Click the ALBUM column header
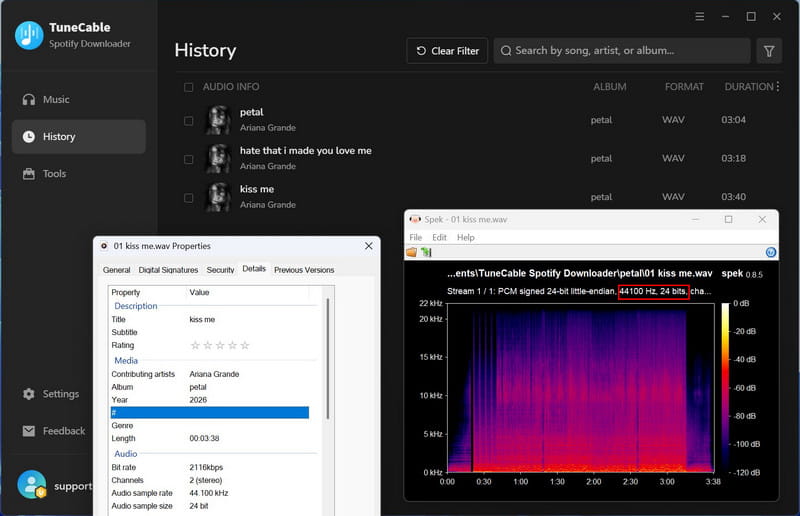 tap(610, 87)
